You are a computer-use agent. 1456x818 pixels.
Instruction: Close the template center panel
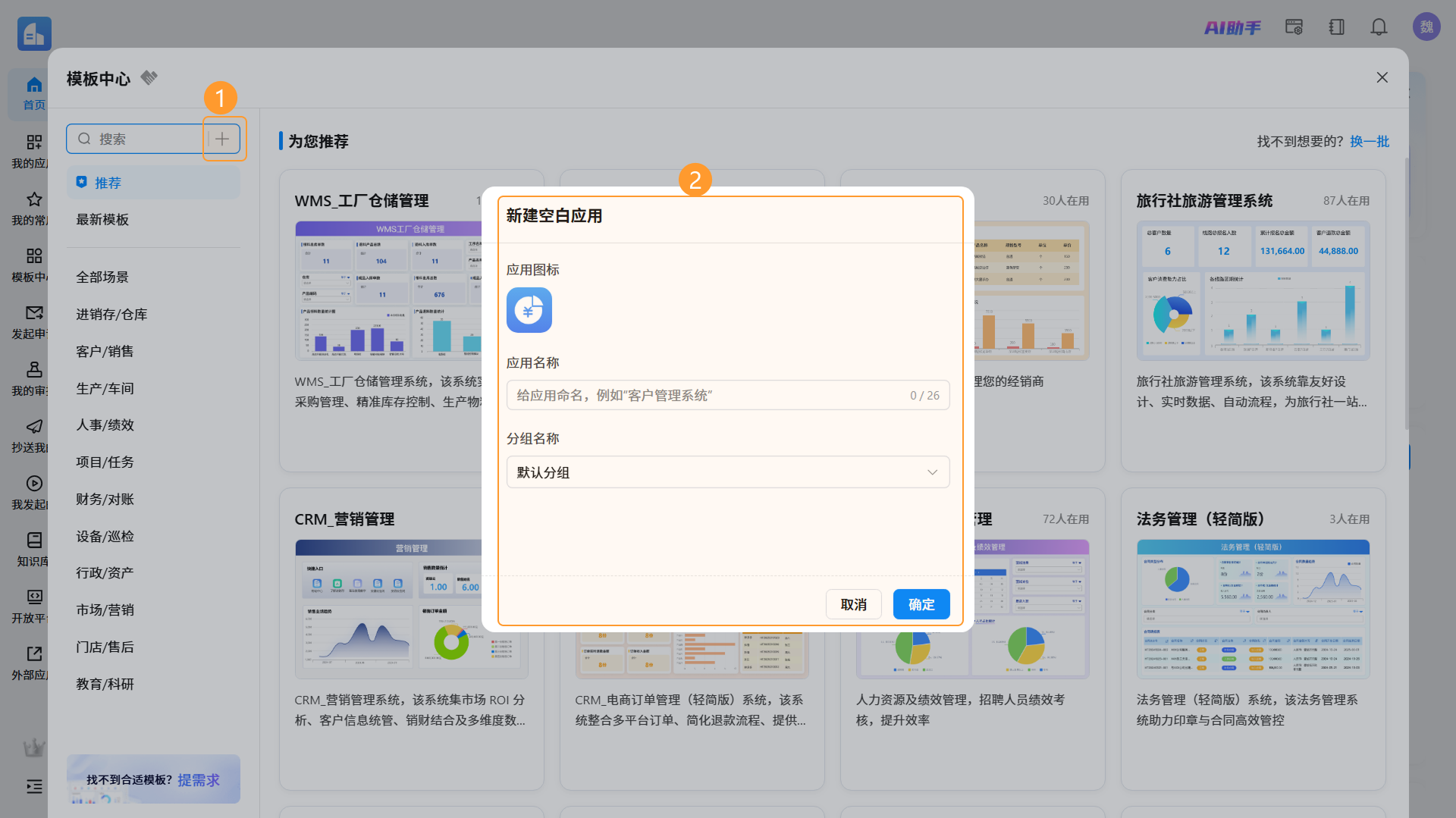(x=1382, y=77)
